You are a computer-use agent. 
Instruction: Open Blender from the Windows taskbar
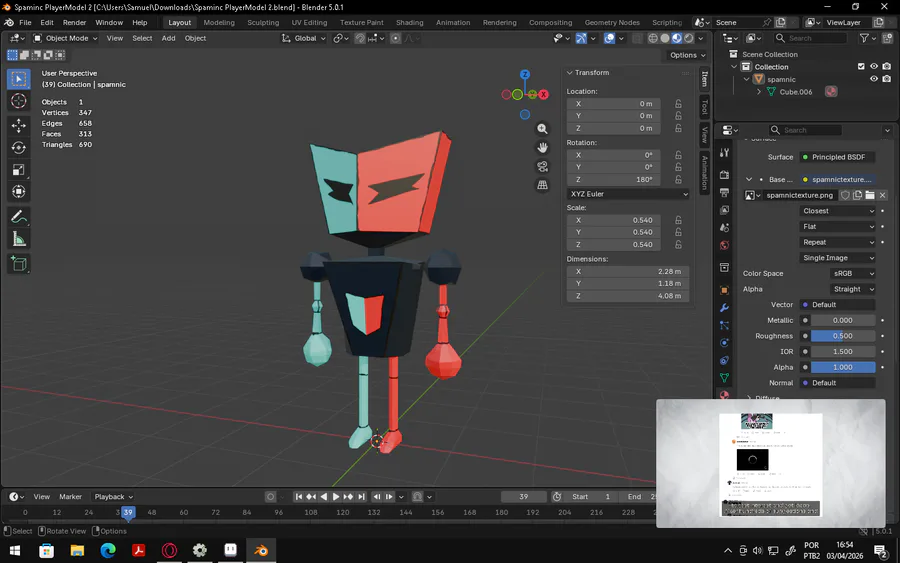pos(261,550)
